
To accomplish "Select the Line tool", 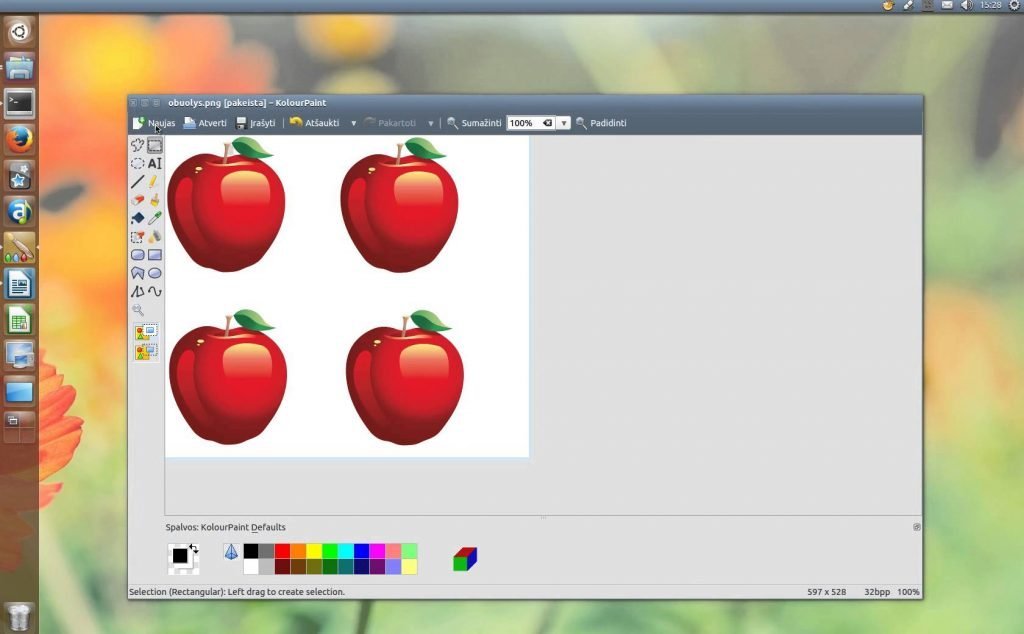I will point(137,182).
